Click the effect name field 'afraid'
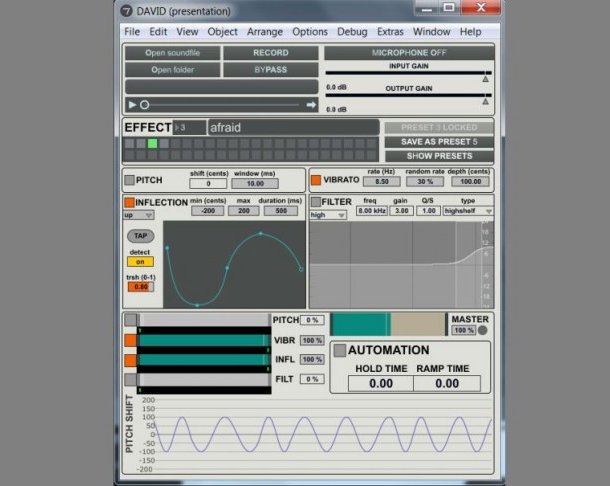The image size is (610, 486). point(294,128)
